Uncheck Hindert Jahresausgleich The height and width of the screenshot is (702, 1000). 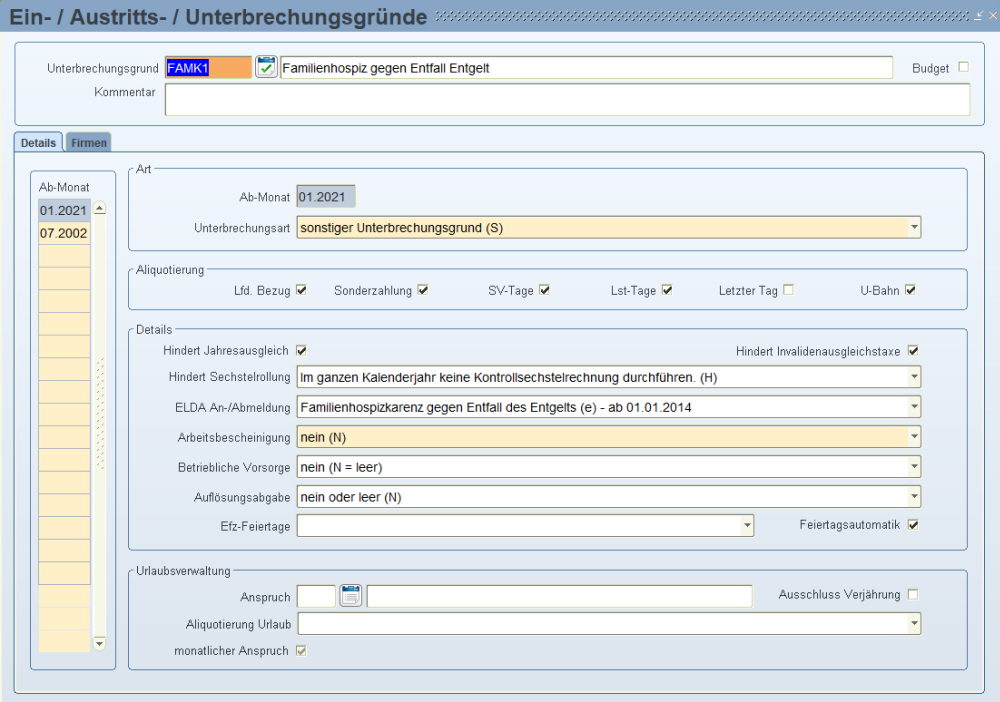302,351
